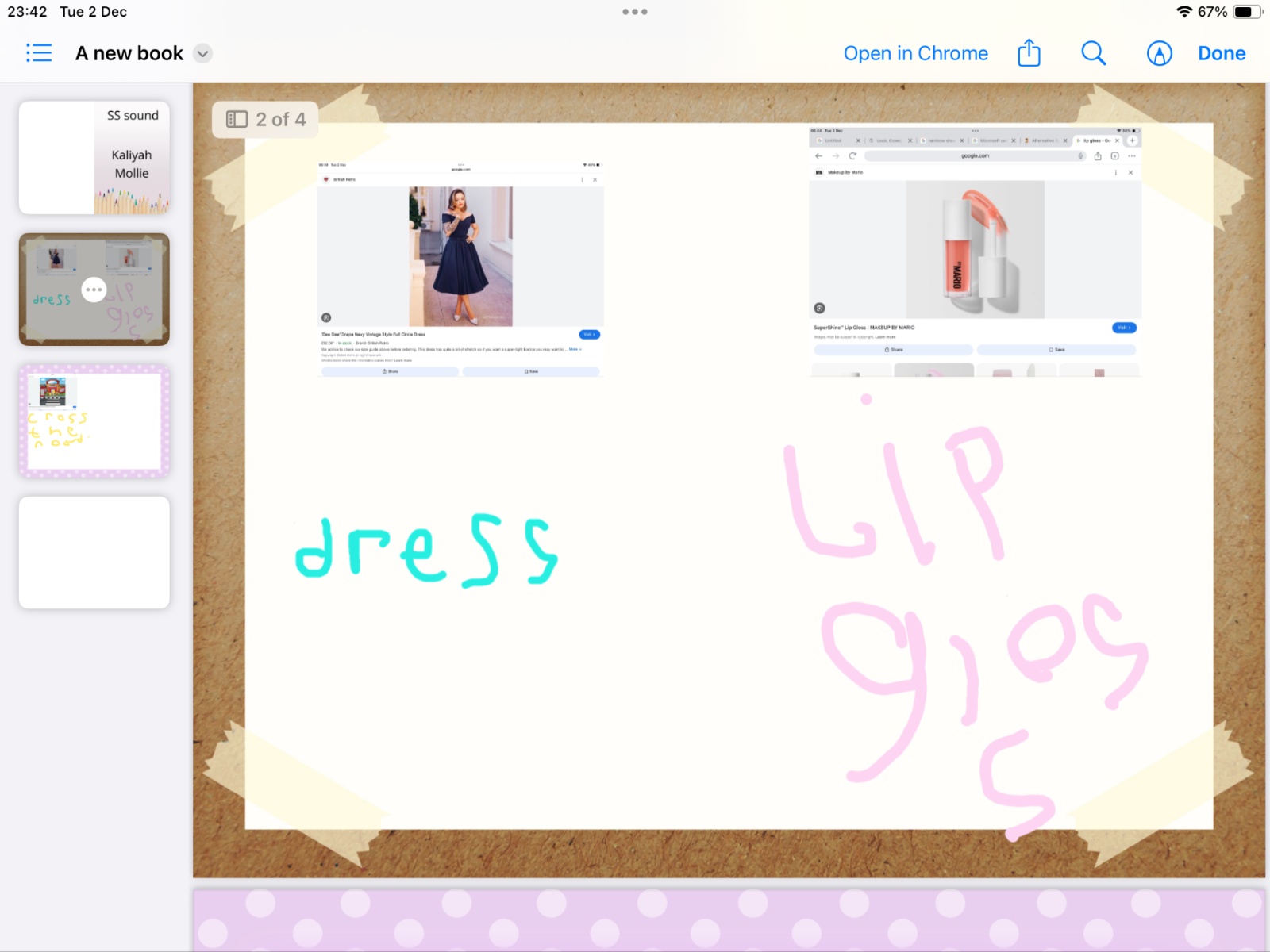Select the 'SS sound' cover page thumbnail
The image size is (1270, 952).
[x=94, y=157]
